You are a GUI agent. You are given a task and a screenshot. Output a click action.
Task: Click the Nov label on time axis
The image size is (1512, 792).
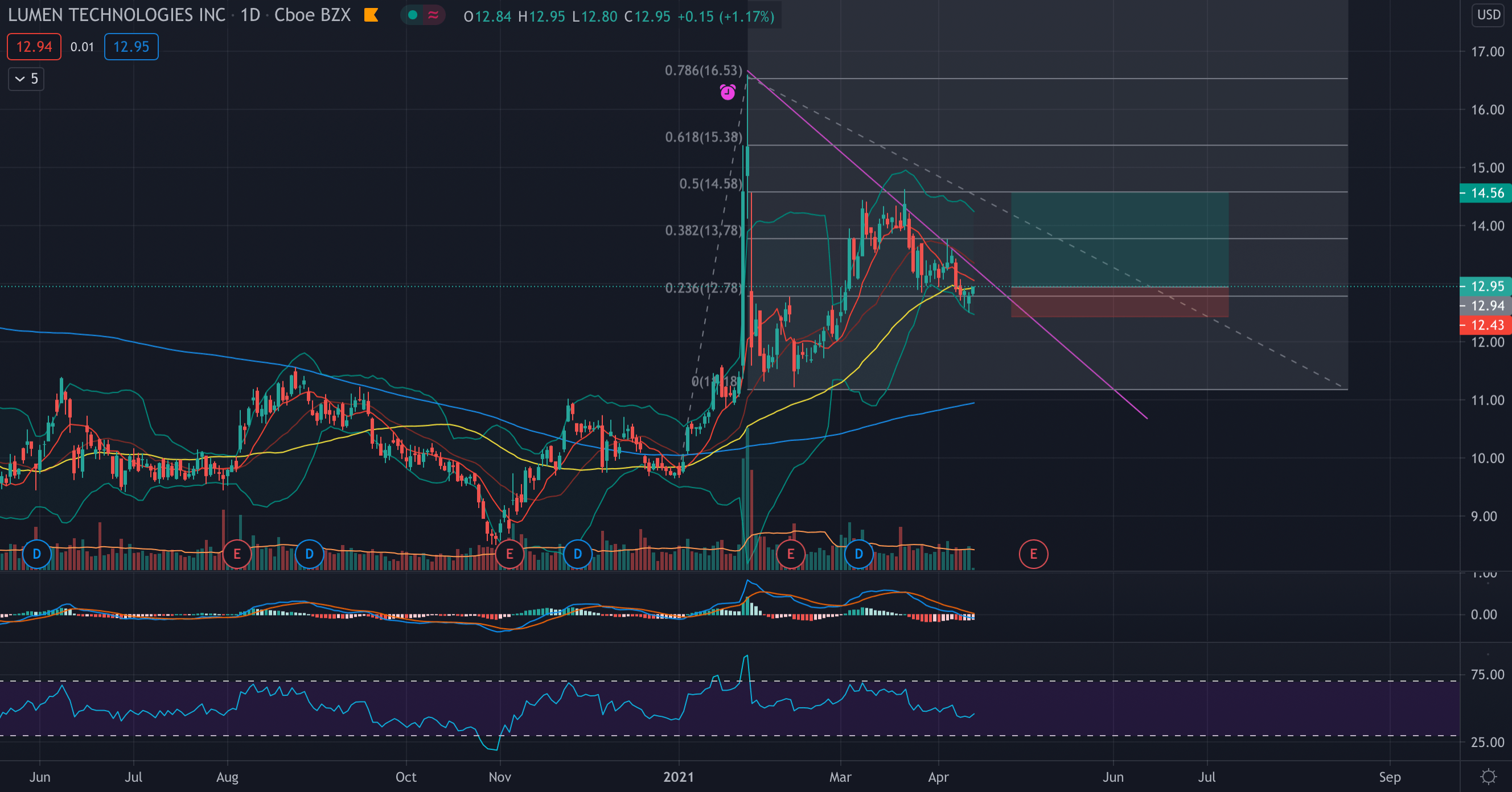499,777
